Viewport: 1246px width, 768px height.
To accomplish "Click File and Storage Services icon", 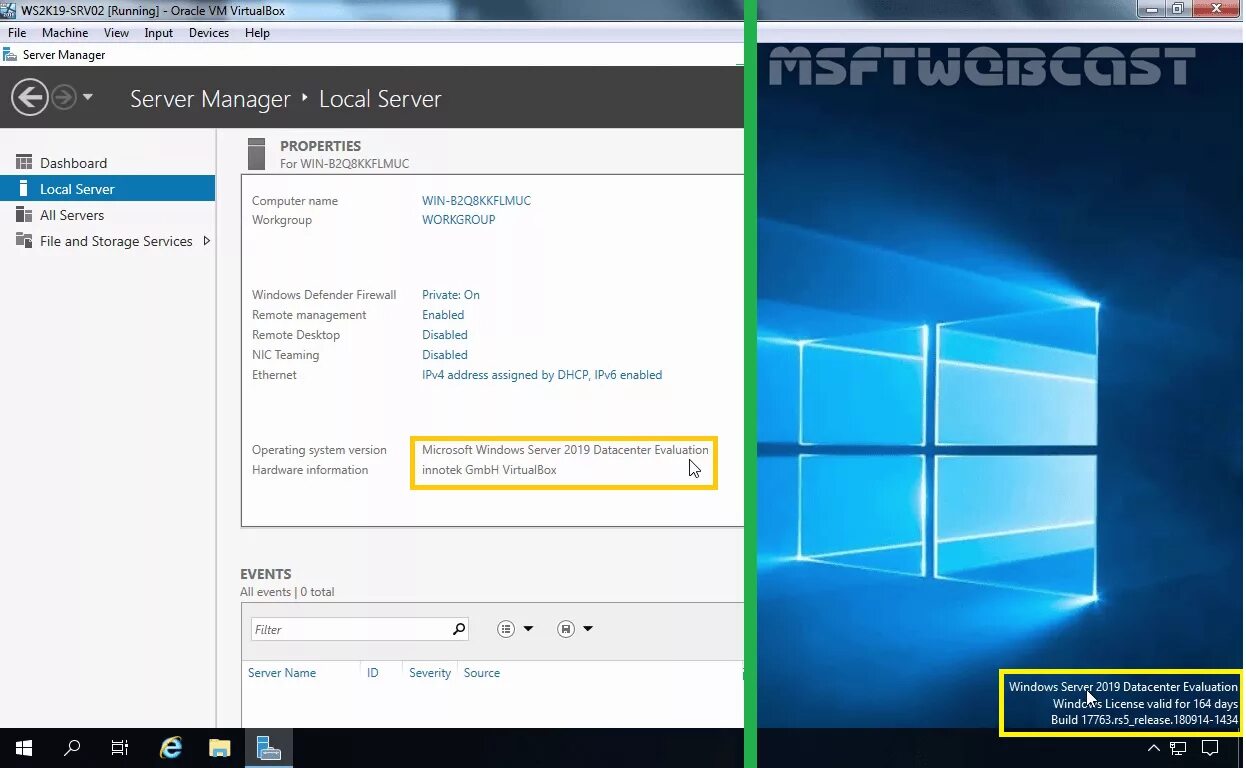I will (x=24, y=240).
